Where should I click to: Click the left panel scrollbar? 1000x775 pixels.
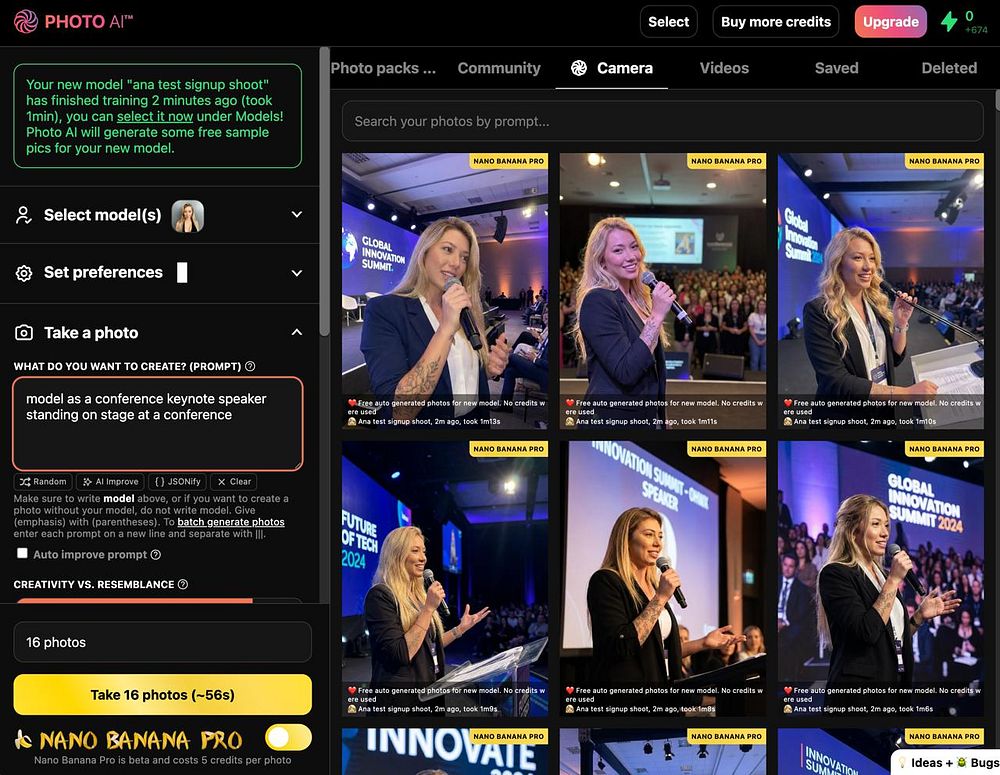325,191
